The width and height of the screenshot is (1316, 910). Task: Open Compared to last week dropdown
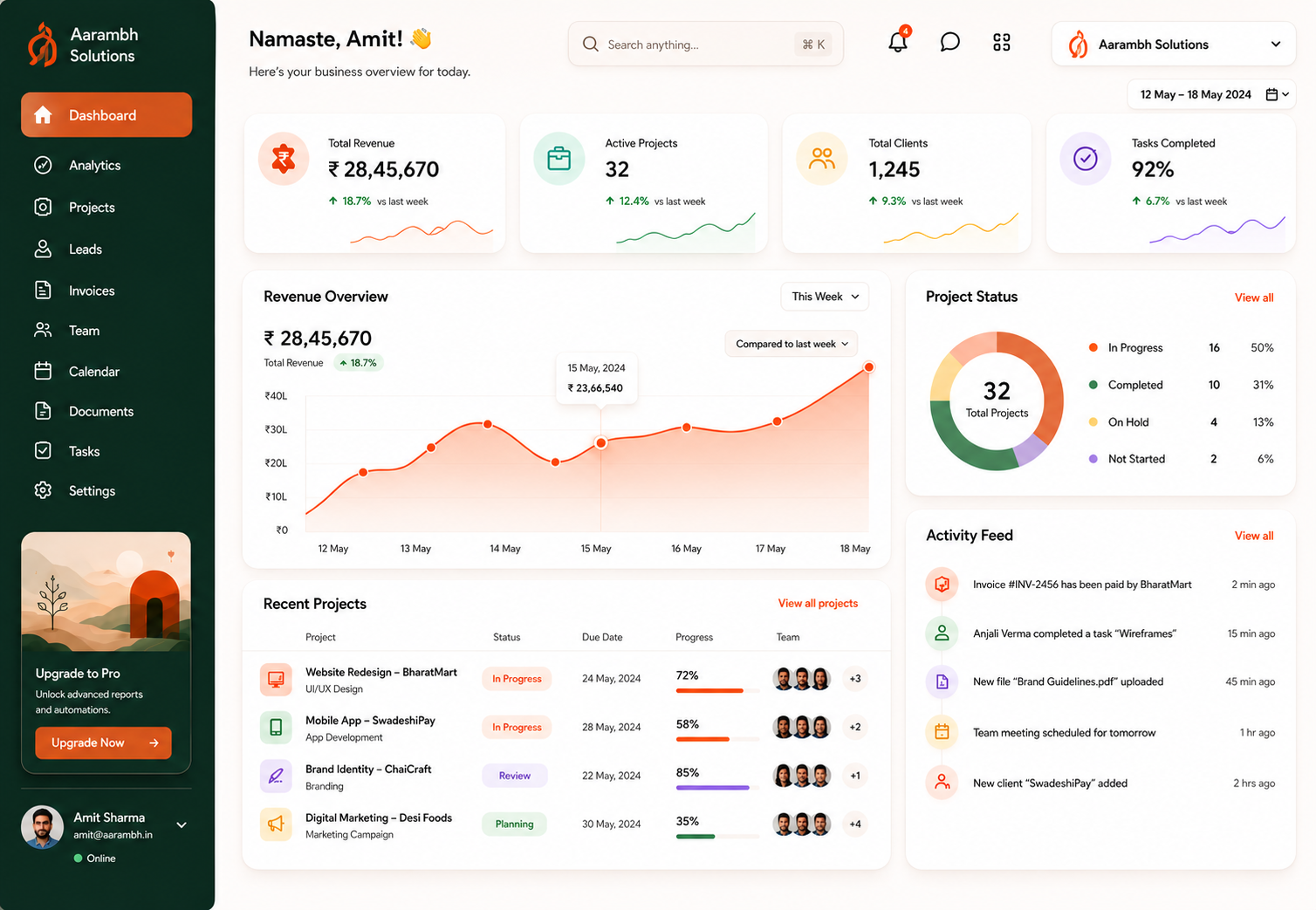coord(792,344)
